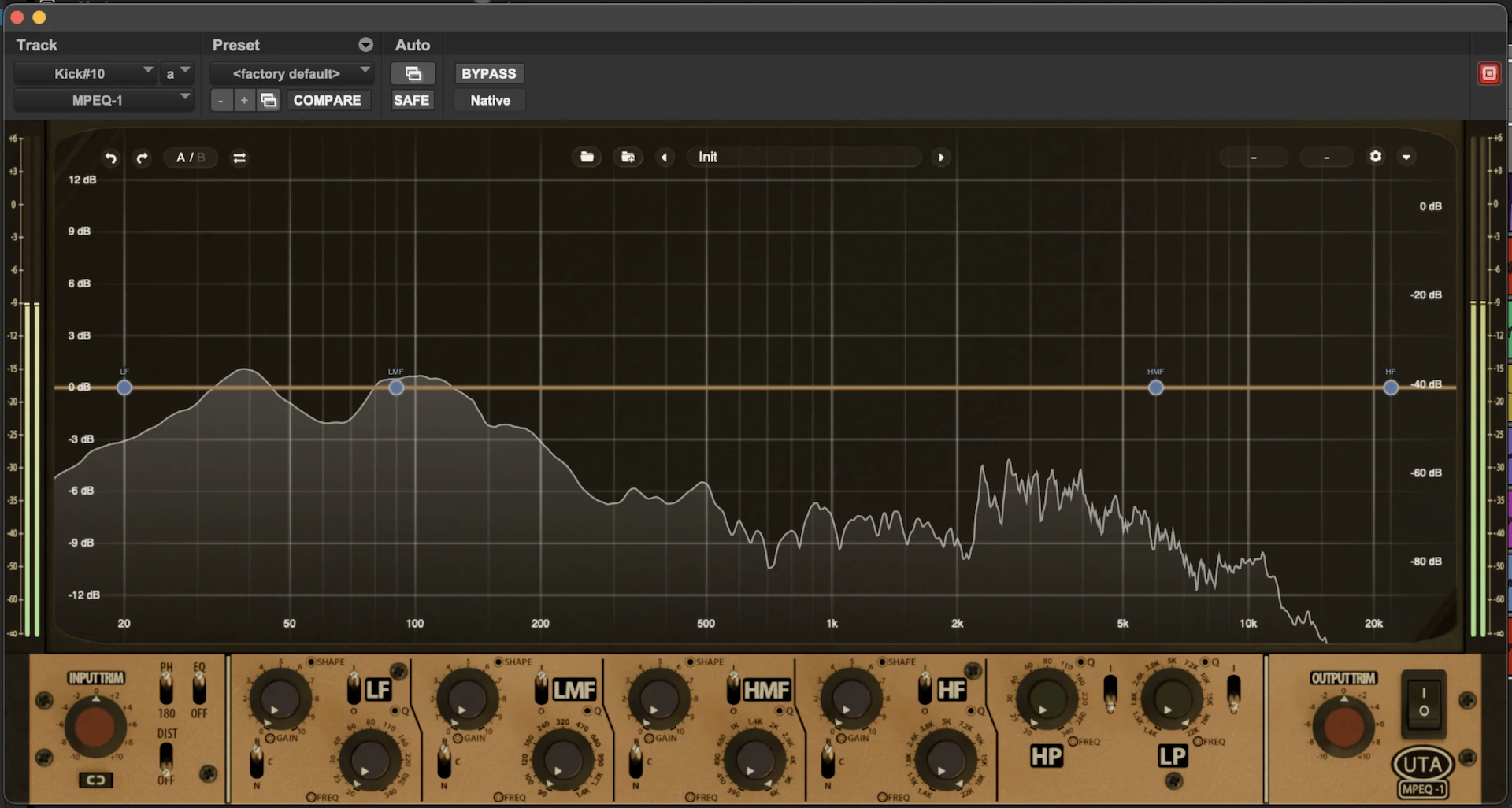
Task: Click the LMF frequency knob
Action: [562, 759]
